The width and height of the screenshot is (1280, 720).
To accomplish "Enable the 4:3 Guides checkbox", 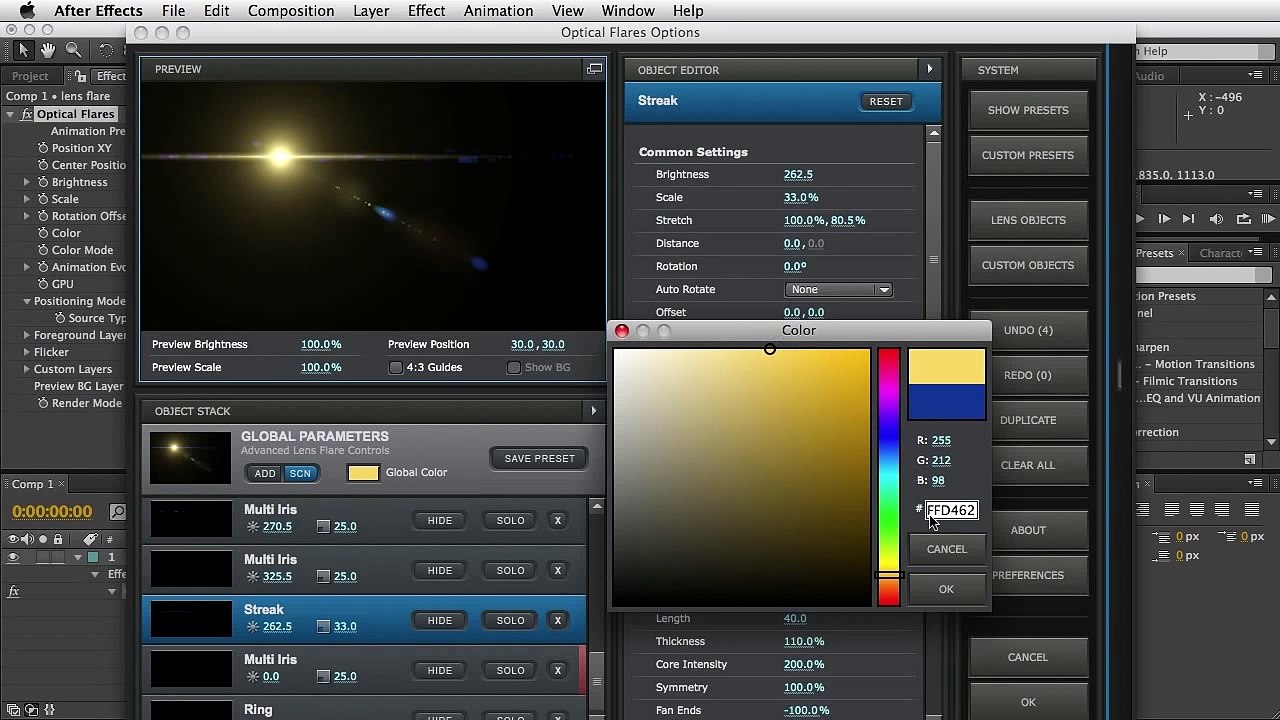I will click(x=396, y=367).
